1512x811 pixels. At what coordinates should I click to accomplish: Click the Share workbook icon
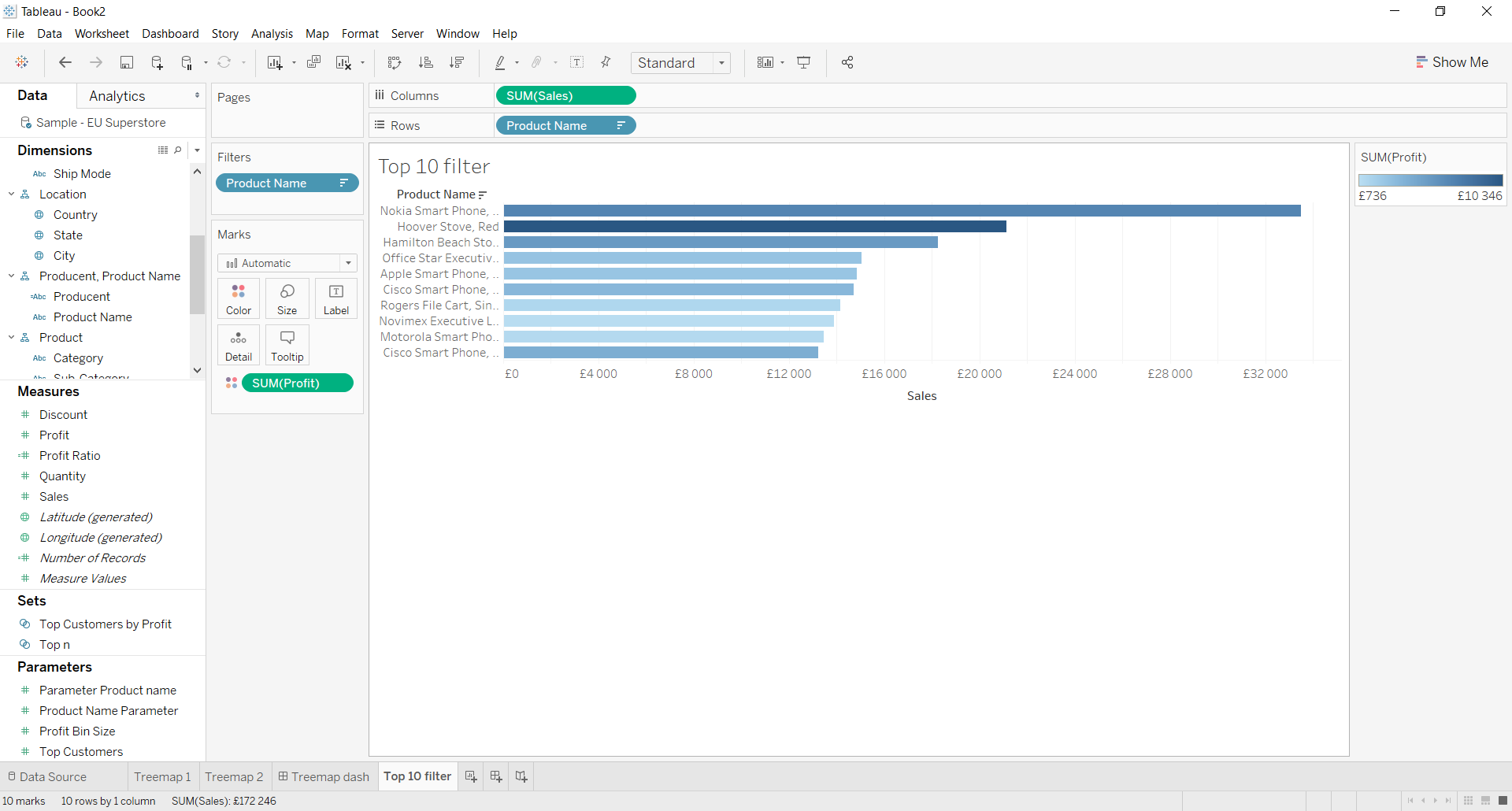point(847,63)
